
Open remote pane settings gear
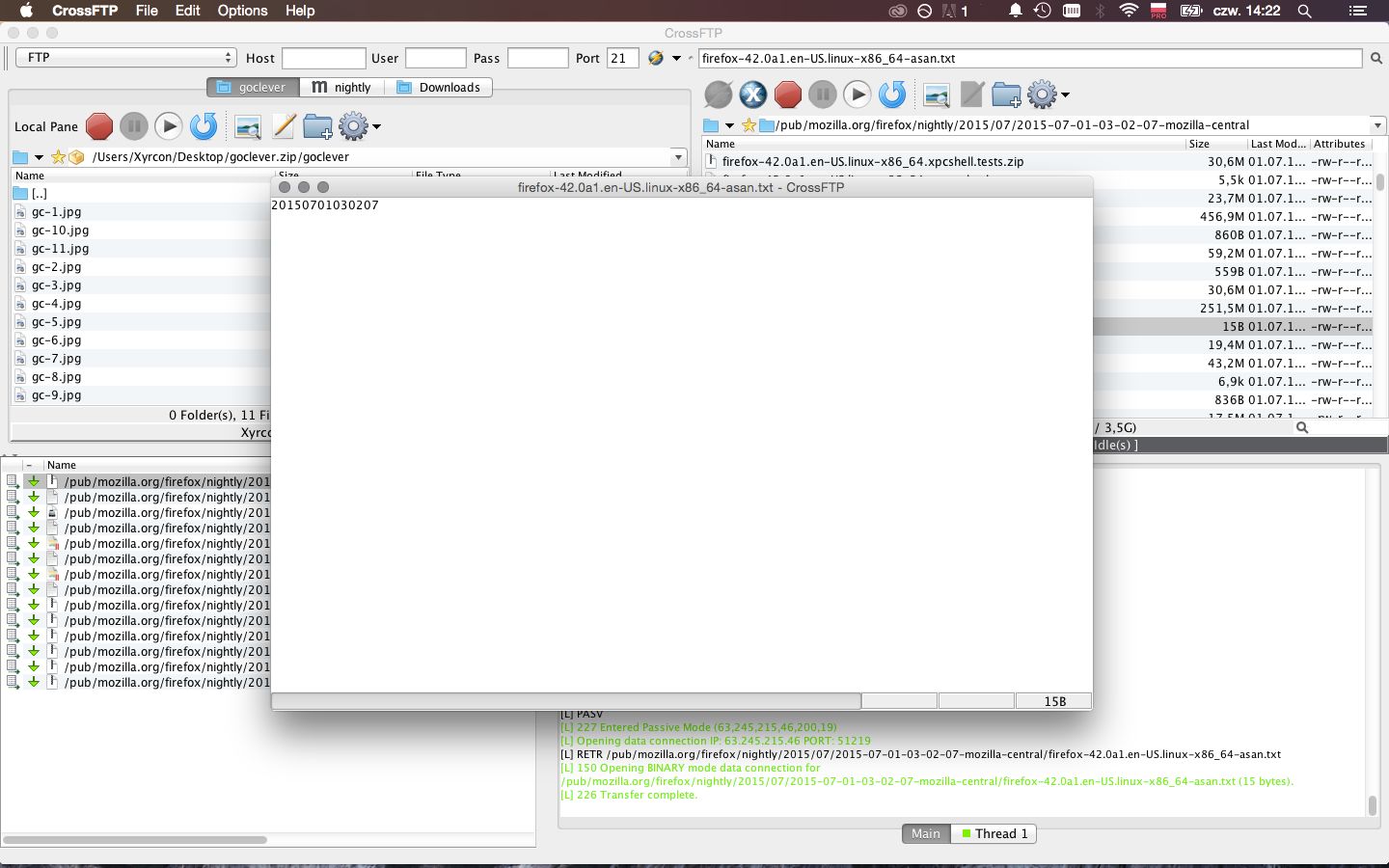[x=1043, y=95]
